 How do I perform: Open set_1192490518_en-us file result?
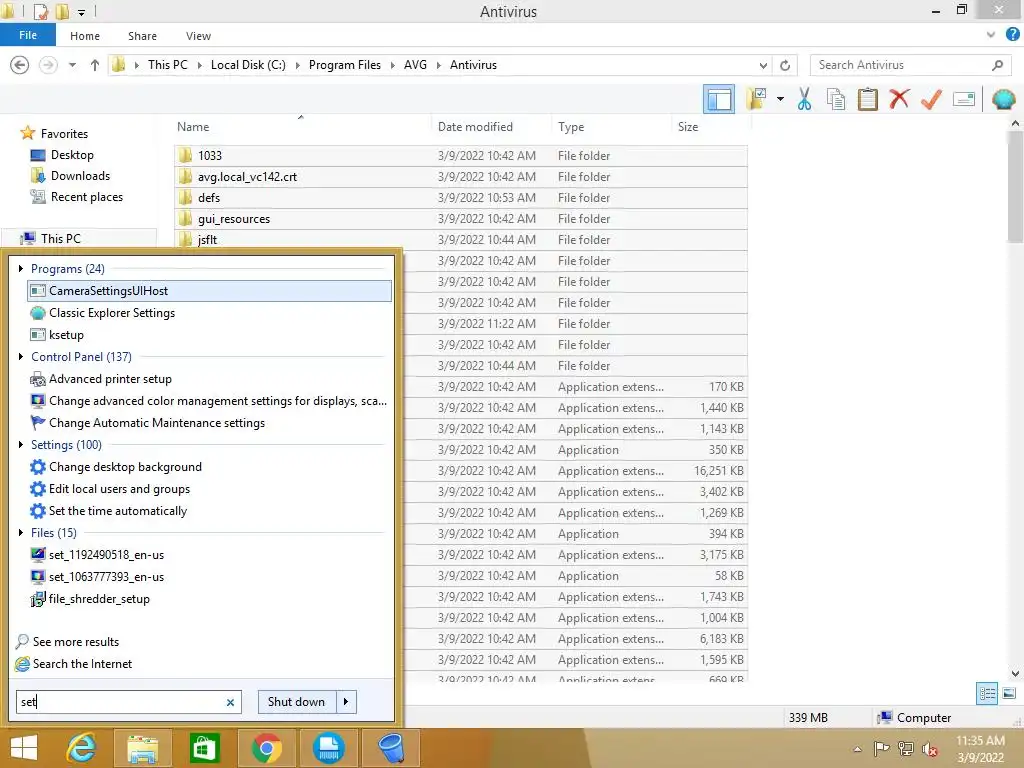pyautogui.click(x=106, y=554)
